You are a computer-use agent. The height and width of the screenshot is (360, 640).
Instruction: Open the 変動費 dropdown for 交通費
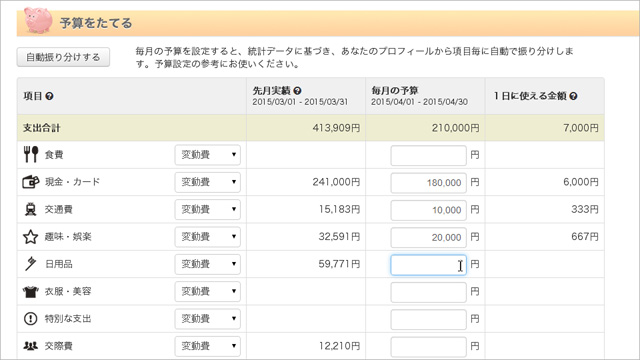(208, 209)
